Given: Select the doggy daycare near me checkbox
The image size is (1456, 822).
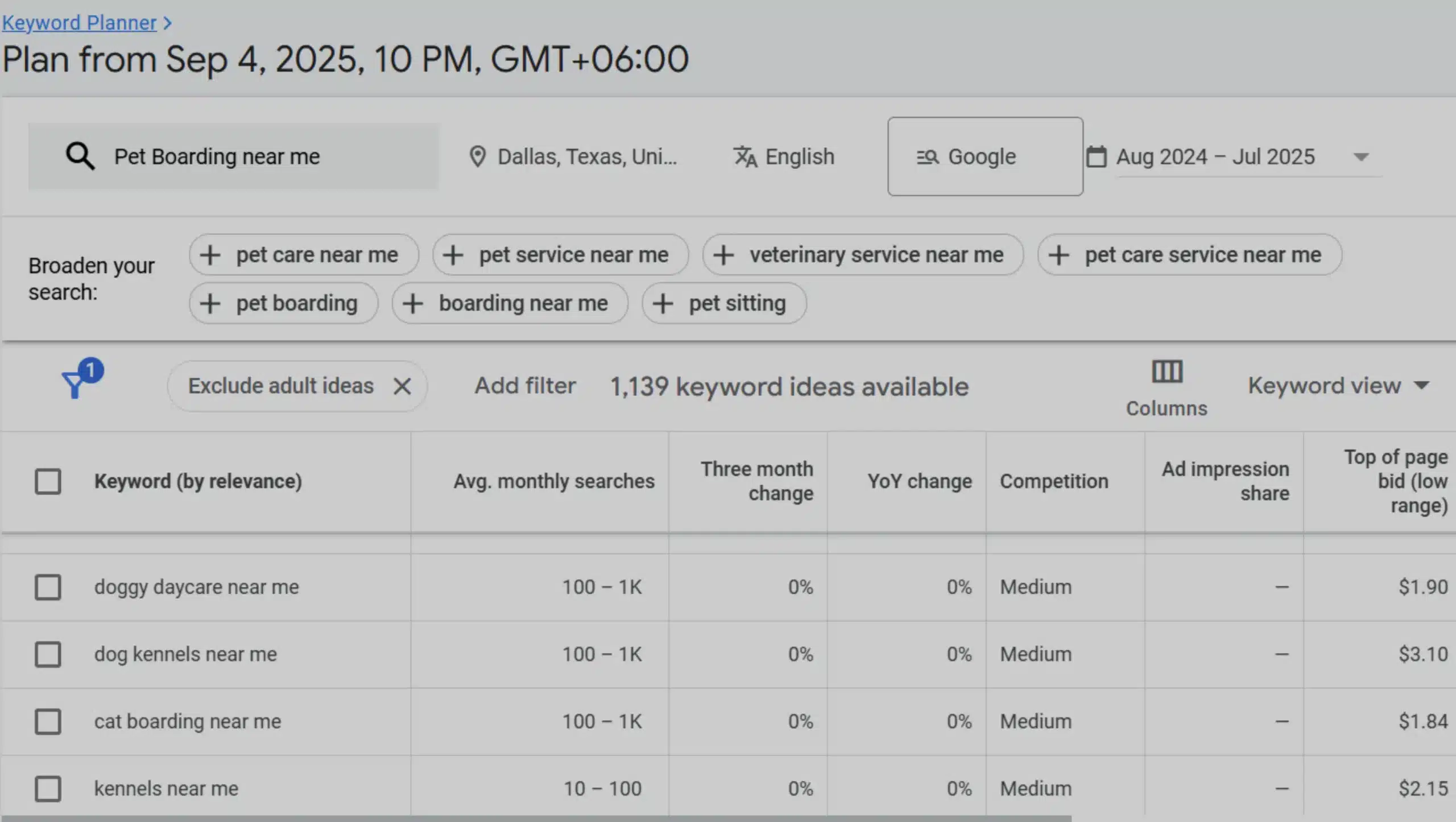Looking at the screenshot, I should click(x=48, y=587).
